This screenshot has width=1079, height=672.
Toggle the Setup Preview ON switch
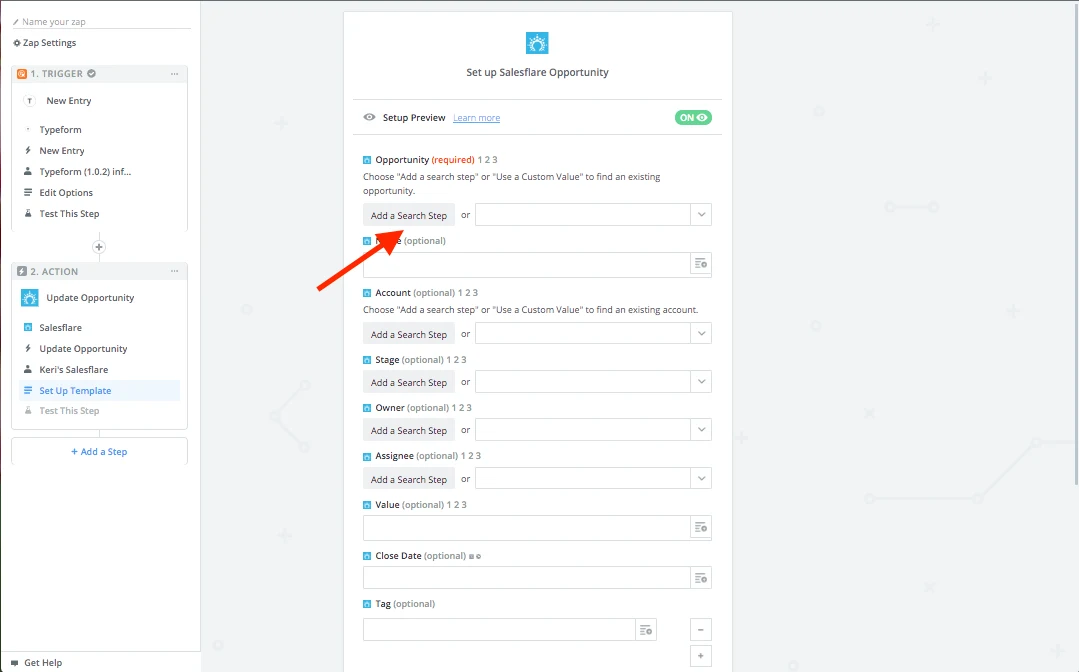click(x=693, y=118)
